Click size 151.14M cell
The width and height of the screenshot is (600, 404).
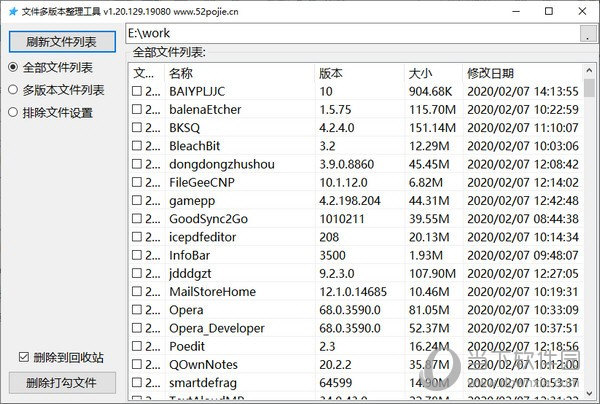432,127
